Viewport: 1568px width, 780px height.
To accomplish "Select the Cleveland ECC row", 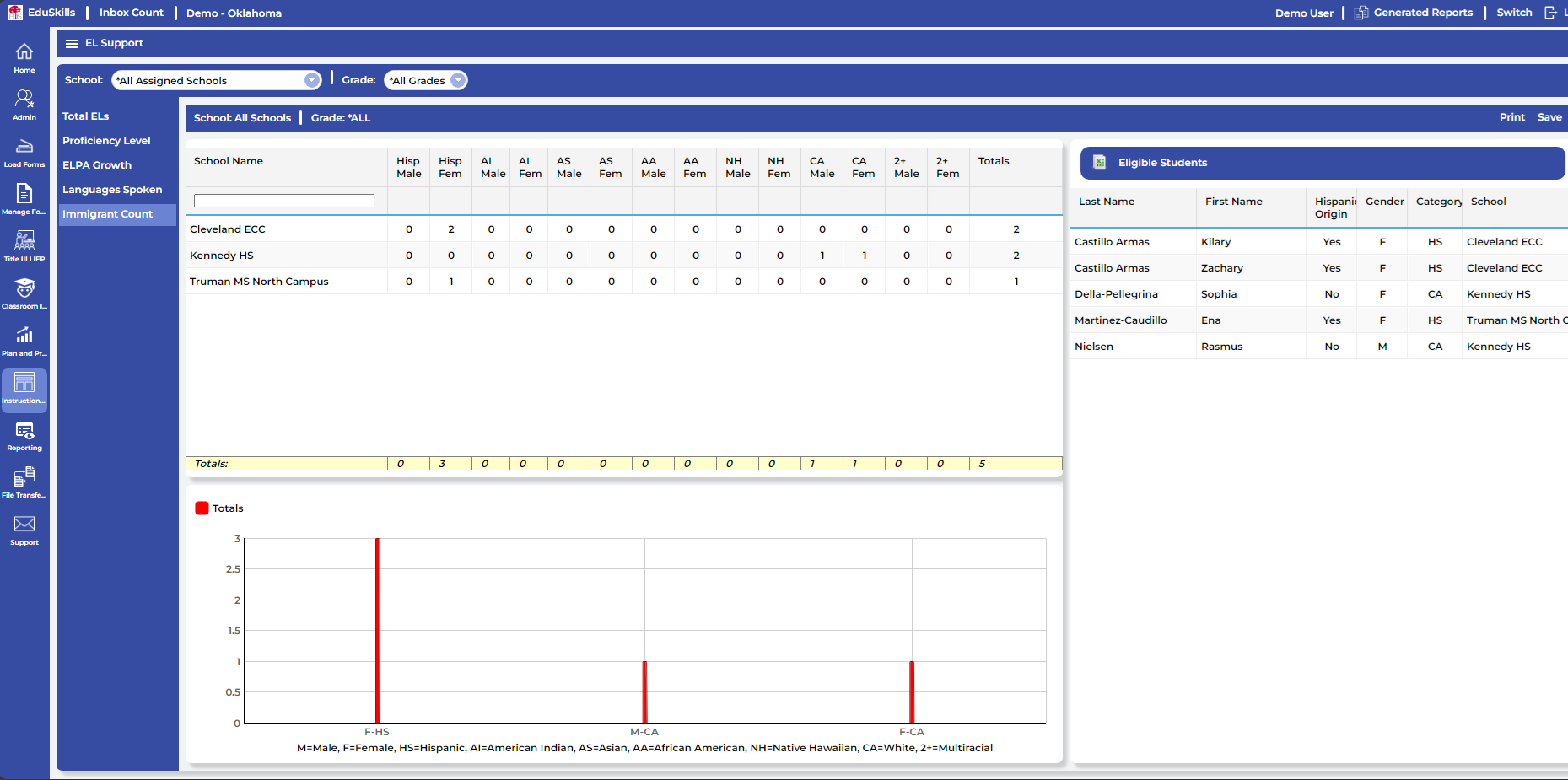I will (x=623, y=229).
